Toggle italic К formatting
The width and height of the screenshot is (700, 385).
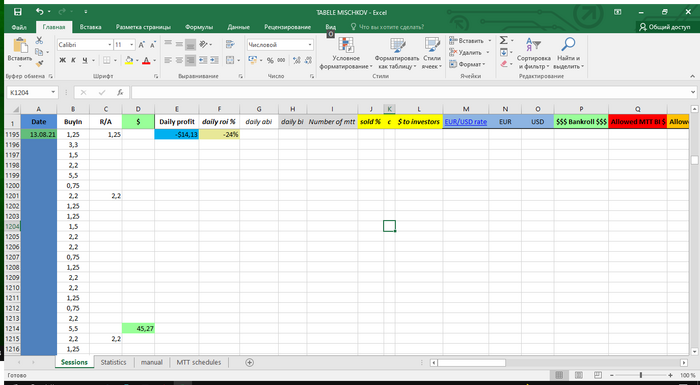[x=73, y=60]
